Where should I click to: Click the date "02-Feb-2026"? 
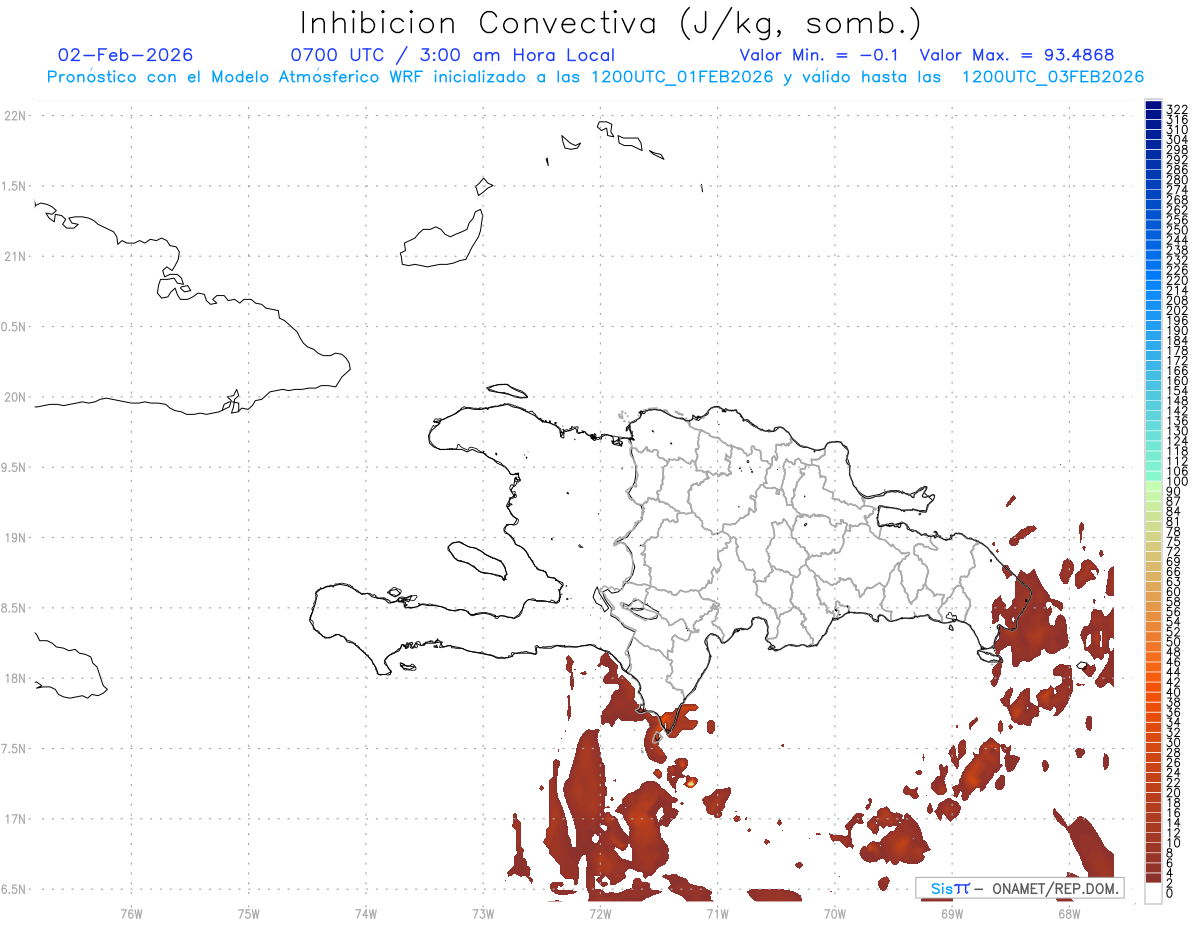(126, 55)
